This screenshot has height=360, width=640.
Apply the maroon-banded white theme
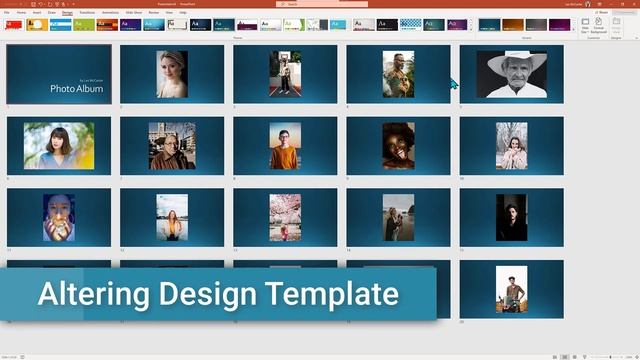pos(247,25)
